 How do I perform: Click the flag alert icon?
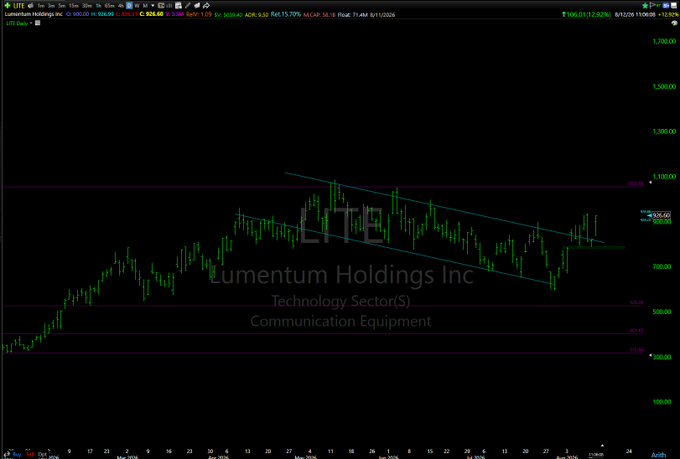coord(653,6)
